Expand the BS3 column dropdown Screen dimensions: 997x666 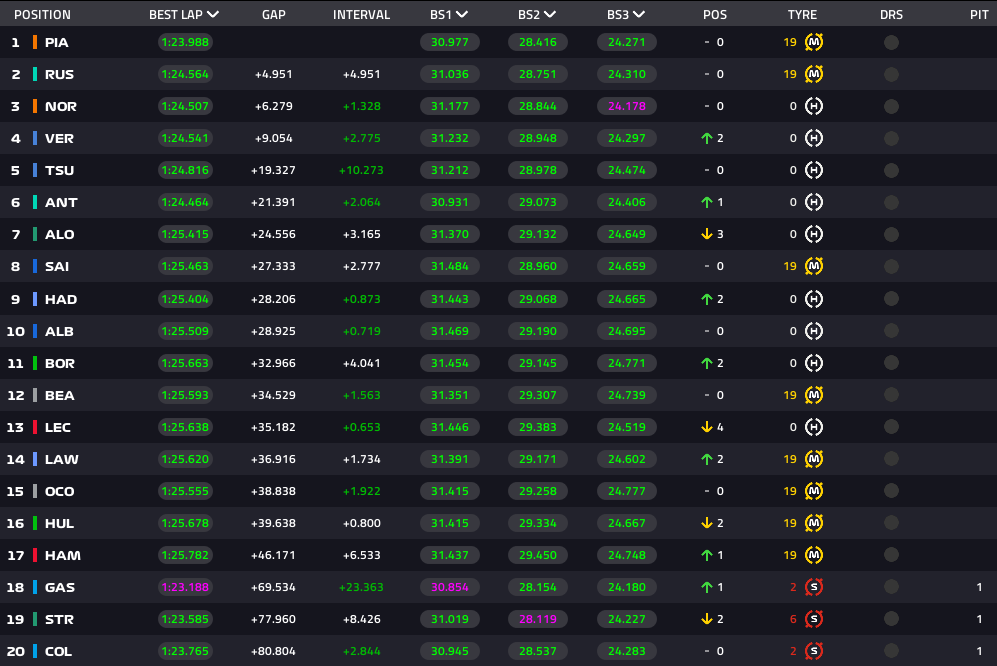pos(639,15)
